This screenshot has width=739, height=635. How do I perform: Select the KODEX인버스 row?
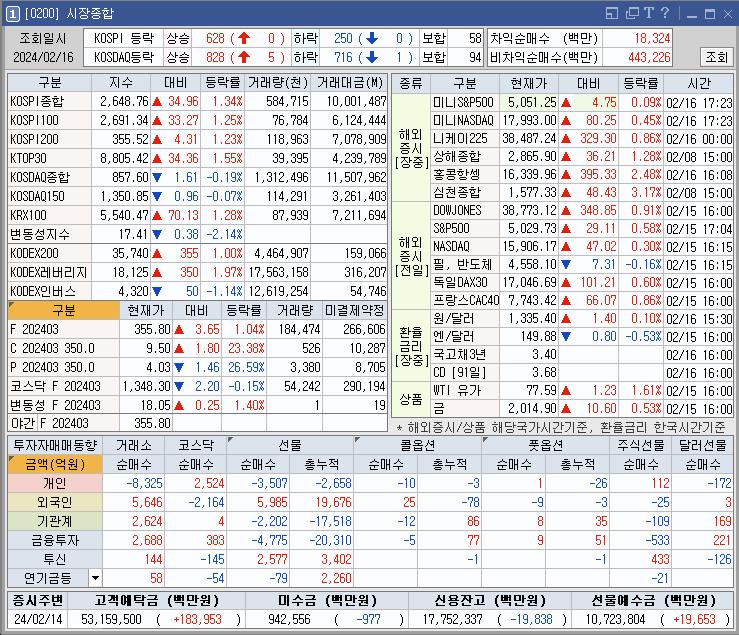click(x=197, y=291)
